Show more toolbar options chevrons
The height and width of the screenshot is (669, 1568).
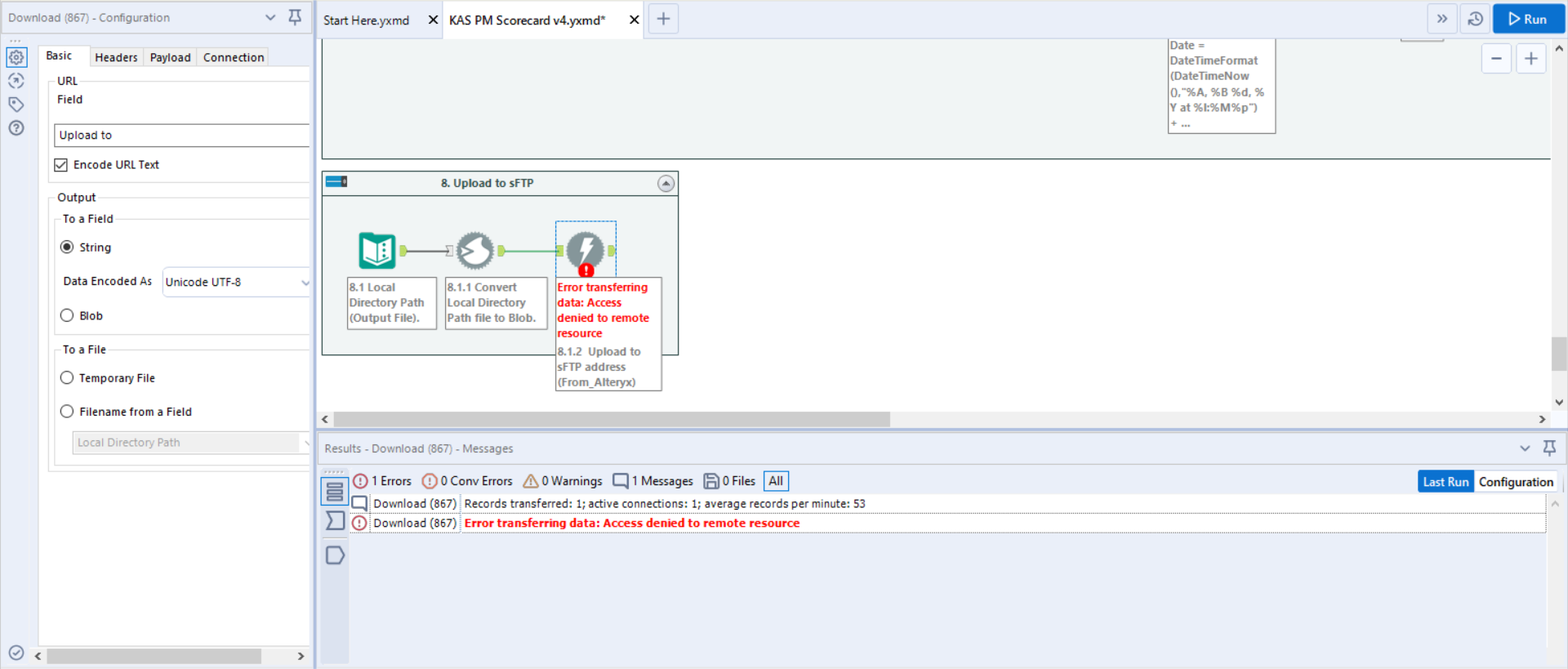pyautogui.click(x=1442, y=19)
